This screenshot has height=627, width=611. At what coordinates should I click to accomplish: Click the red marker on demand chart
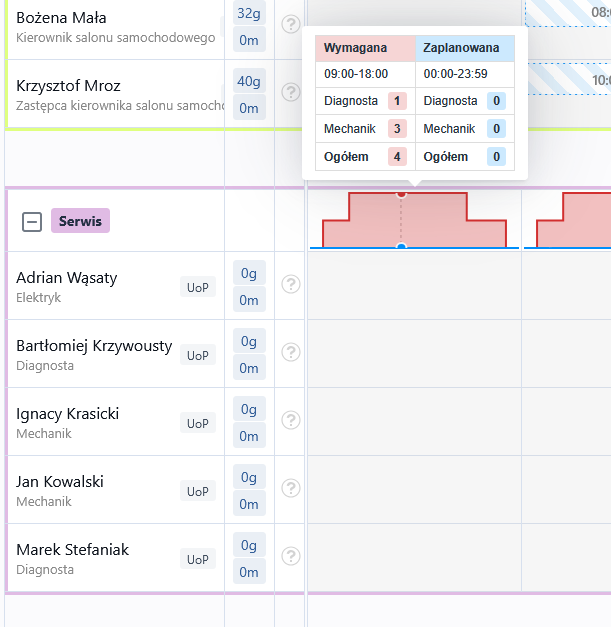click(401, 194)
